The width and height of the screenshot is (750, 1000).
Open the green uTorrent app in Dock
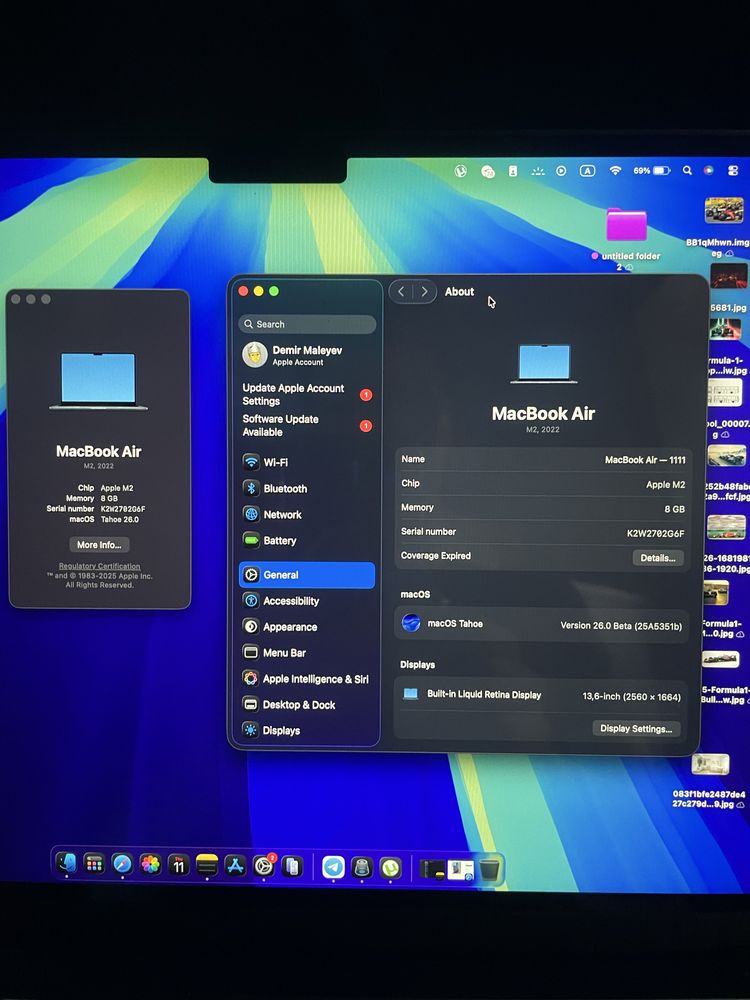(x=391, y=867)
